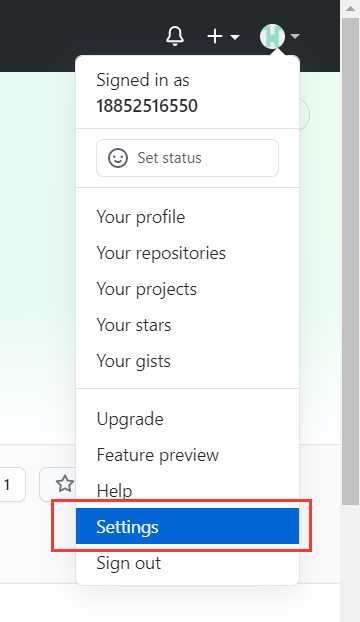
Task: Open Feature preview
Action: pos(188,455)
